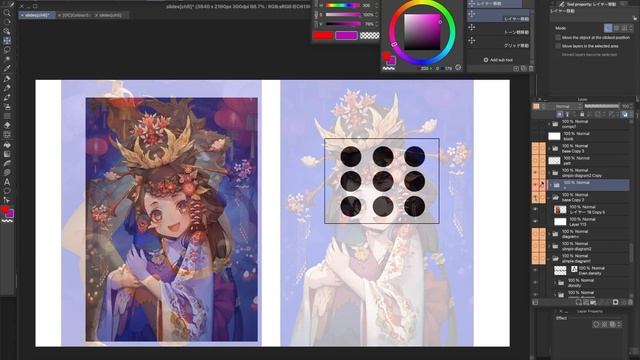Expand the simple diagram2 folder

tap(549, 246)
